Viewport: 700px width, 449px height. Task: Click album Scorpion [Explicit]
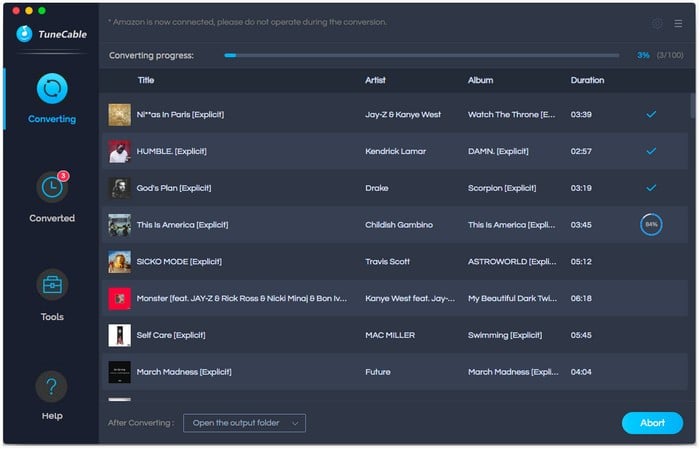point(502,188)
